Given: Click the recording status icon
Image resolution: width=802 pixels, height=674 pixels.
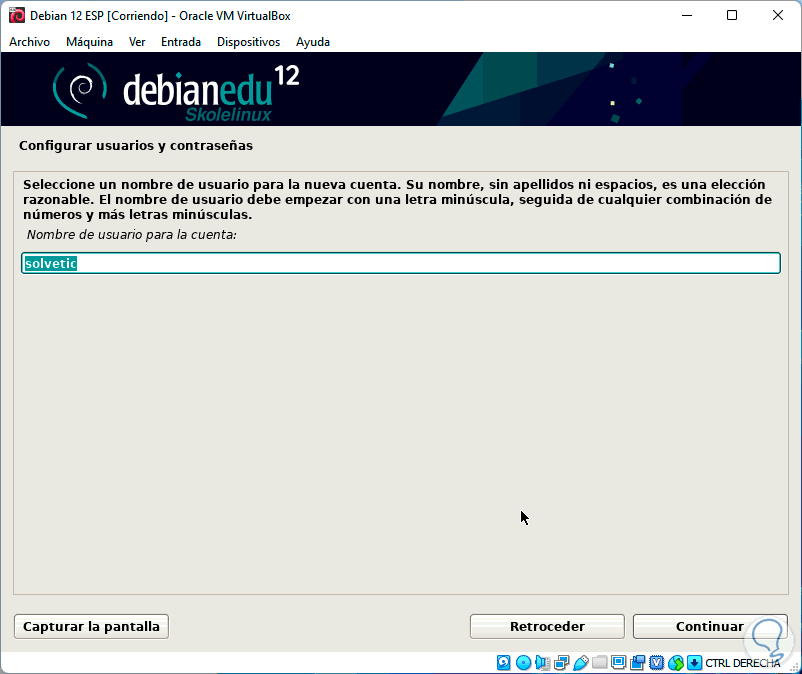Looking at the screenshot, I should (637, 663).
